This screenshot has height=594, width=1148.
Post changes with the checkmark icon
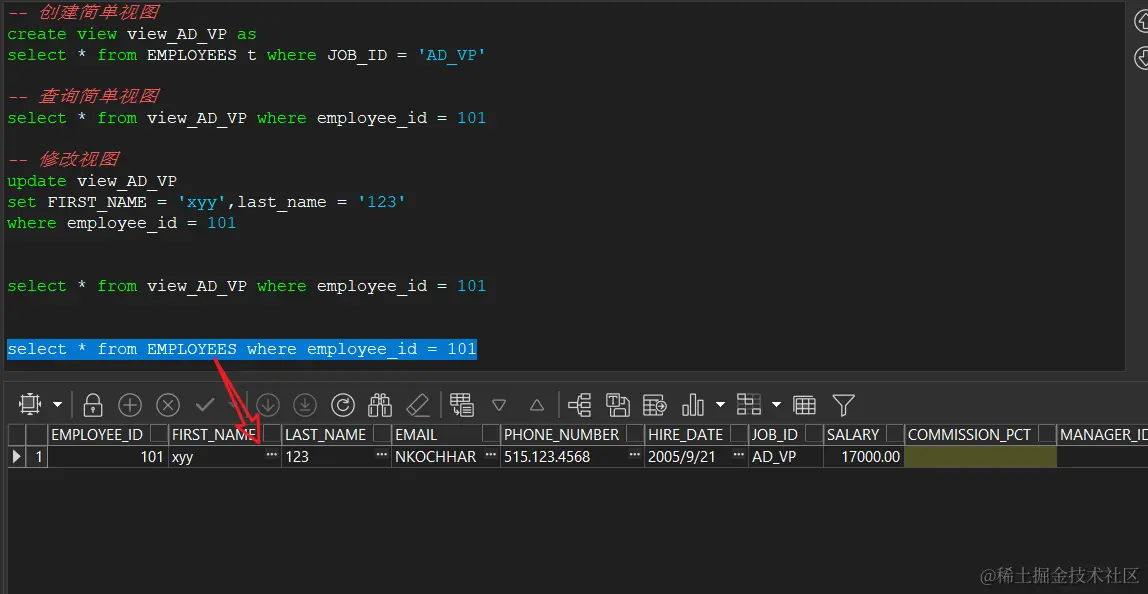pyautogui.click(x=205, y=404)
